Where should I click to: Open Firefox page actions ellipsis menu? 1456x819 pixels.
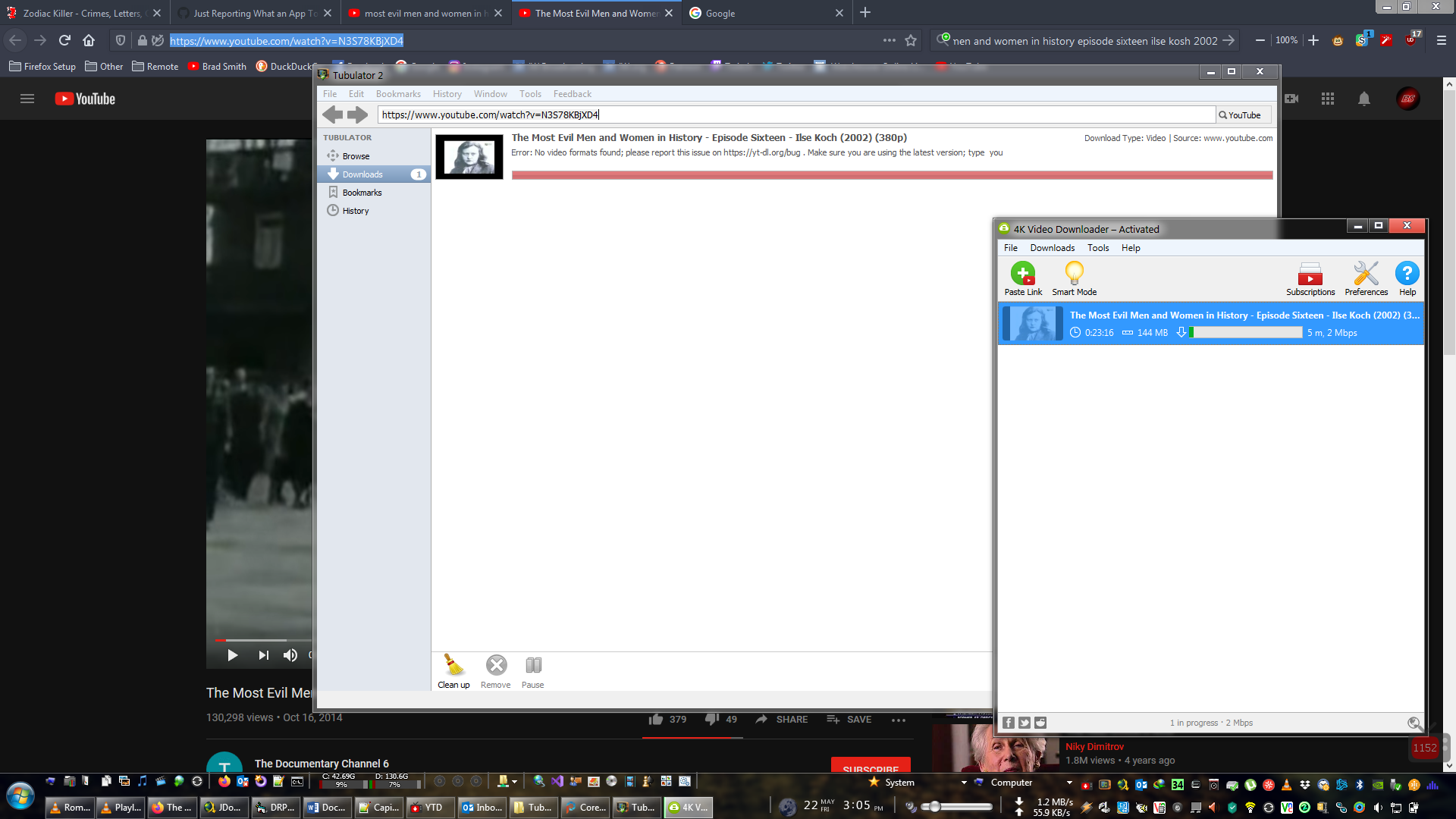[890, 40]
